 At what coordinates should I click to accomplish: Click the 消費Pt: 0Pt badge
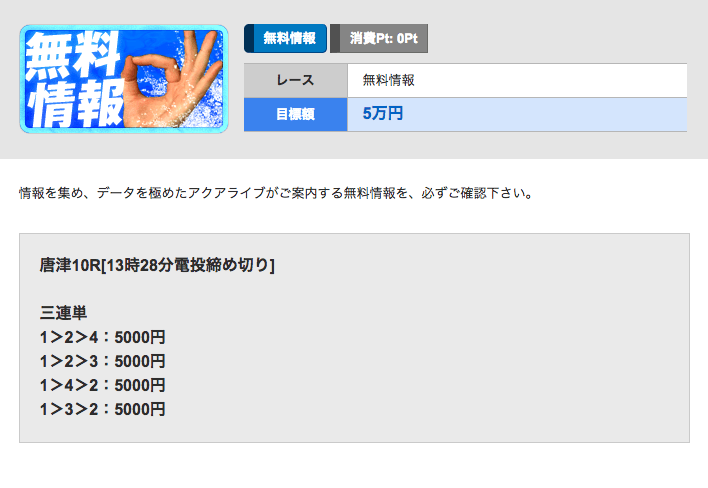(379, 38)
